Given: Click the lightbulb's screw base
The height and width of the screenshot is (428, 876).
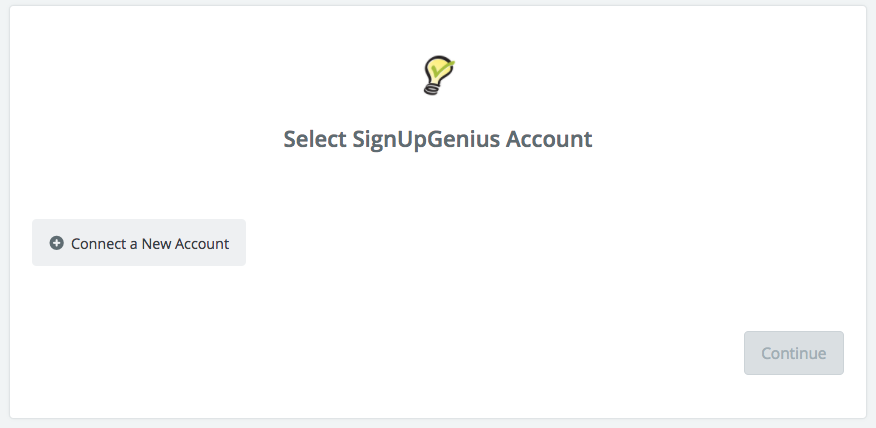Looking at the screenshot, I should (x=432, y=88).
